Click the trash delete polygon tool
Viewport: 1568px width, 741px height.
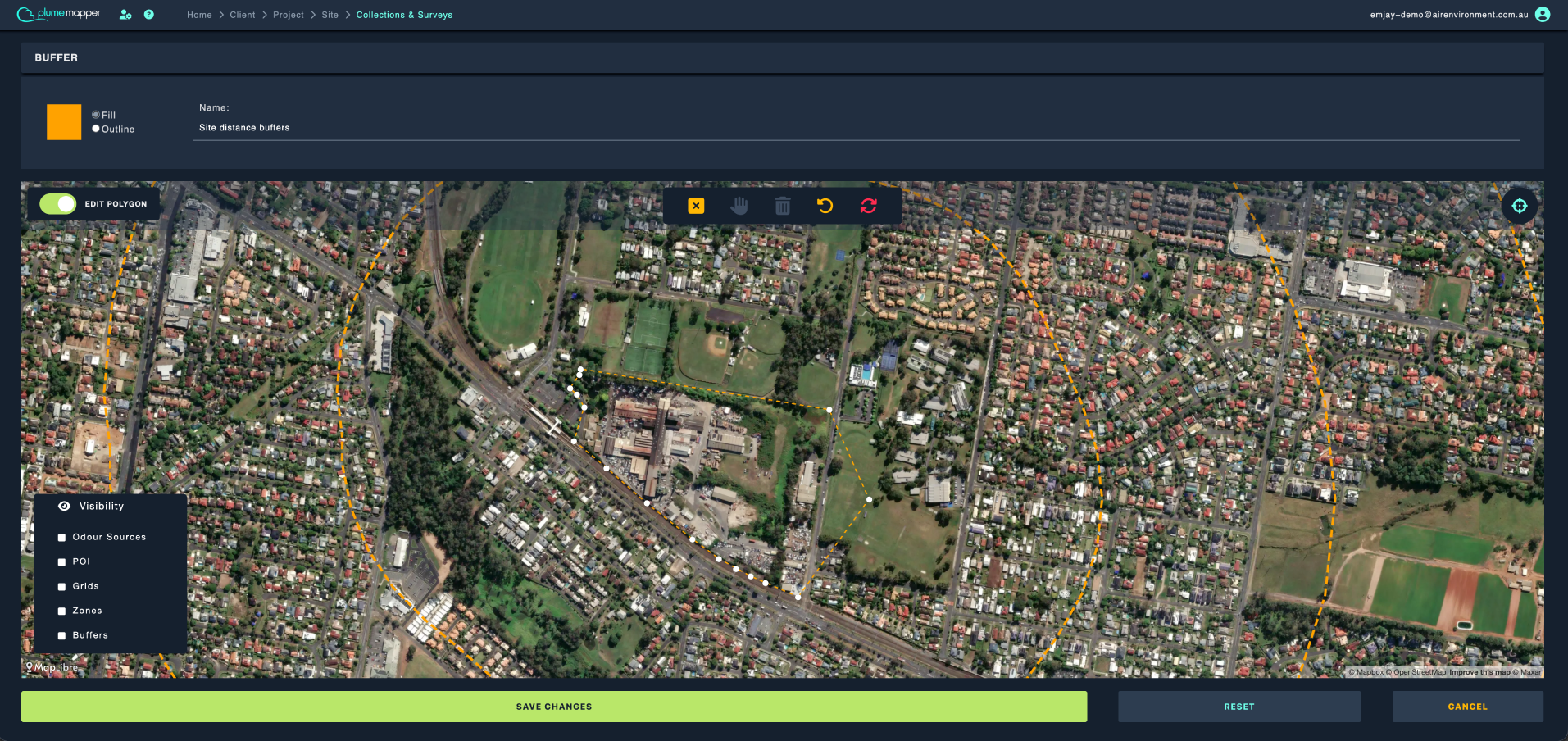point(783,206)
